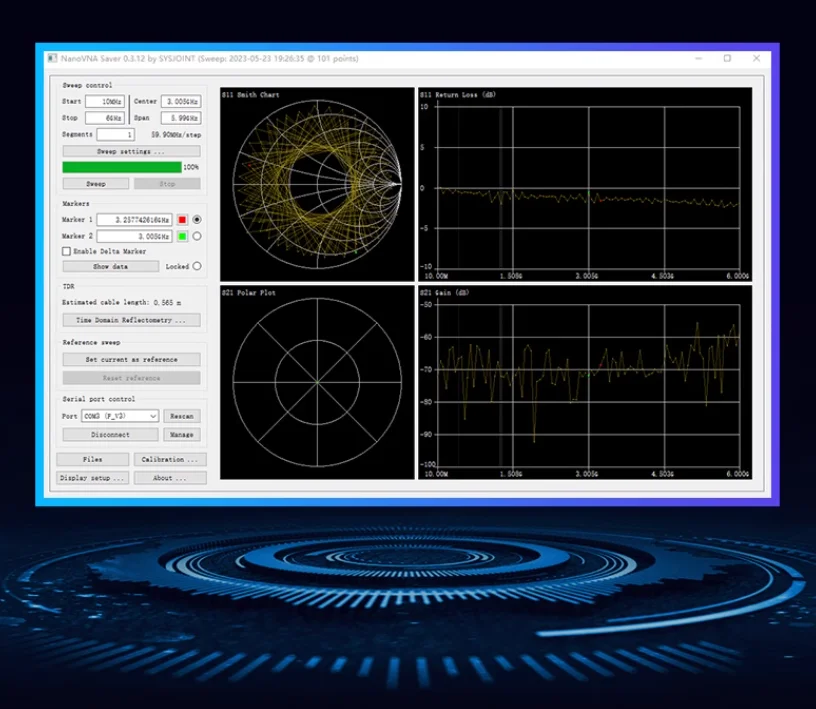Click on the S11 Smith Chart plot
816x709 pixels.
[316, 184]
